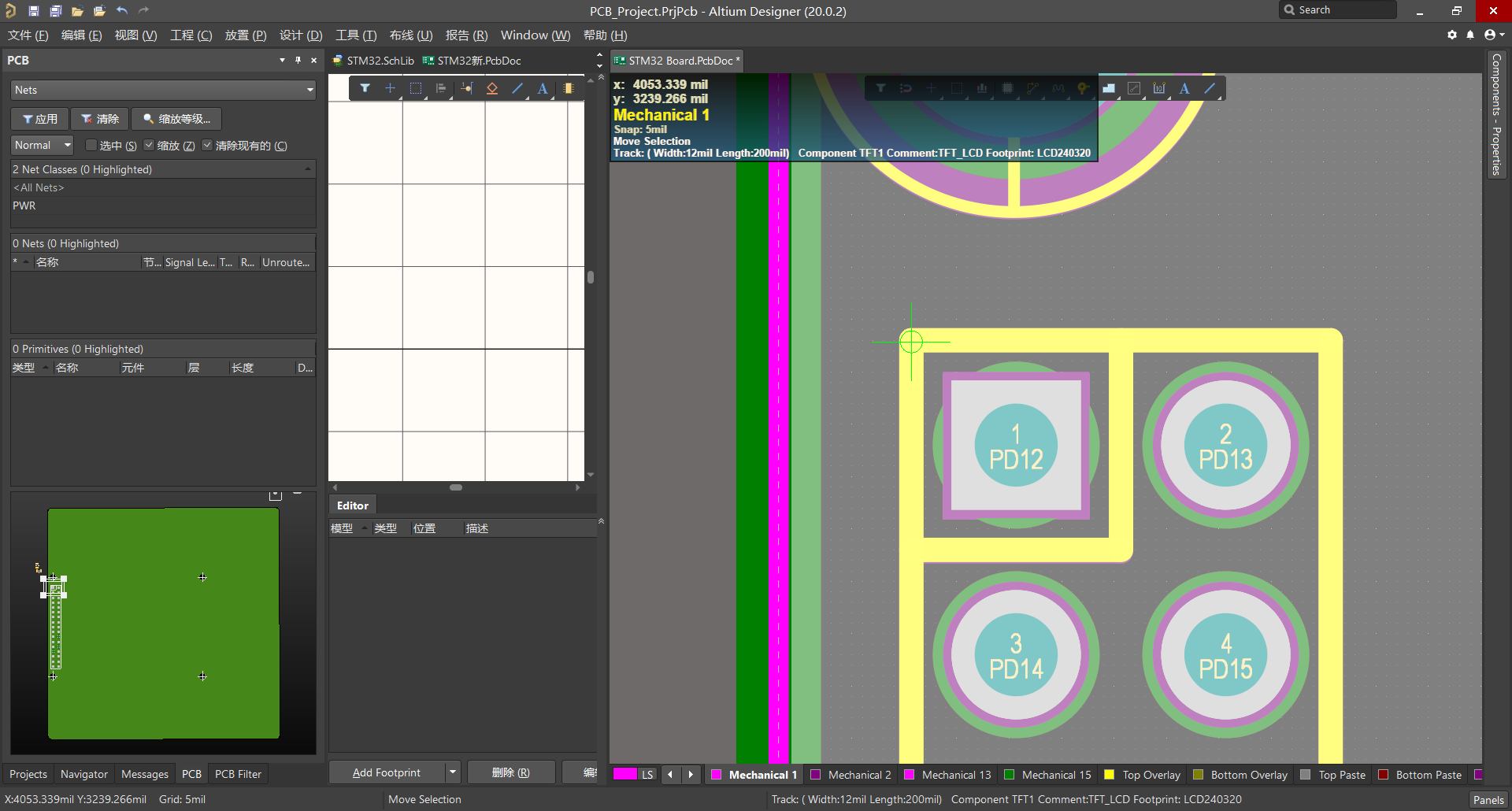This screenshot has width=1512, height=811.
Task: Open the 布线 (U) menu
Action: pyautogui.click(x=411, y=35)
